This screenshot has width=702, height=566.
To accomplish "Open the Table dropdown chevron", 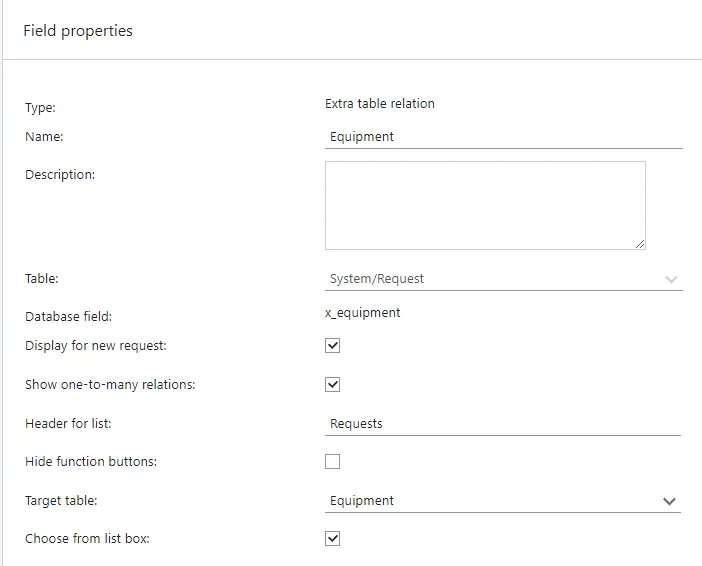I will tap(671, 279).
